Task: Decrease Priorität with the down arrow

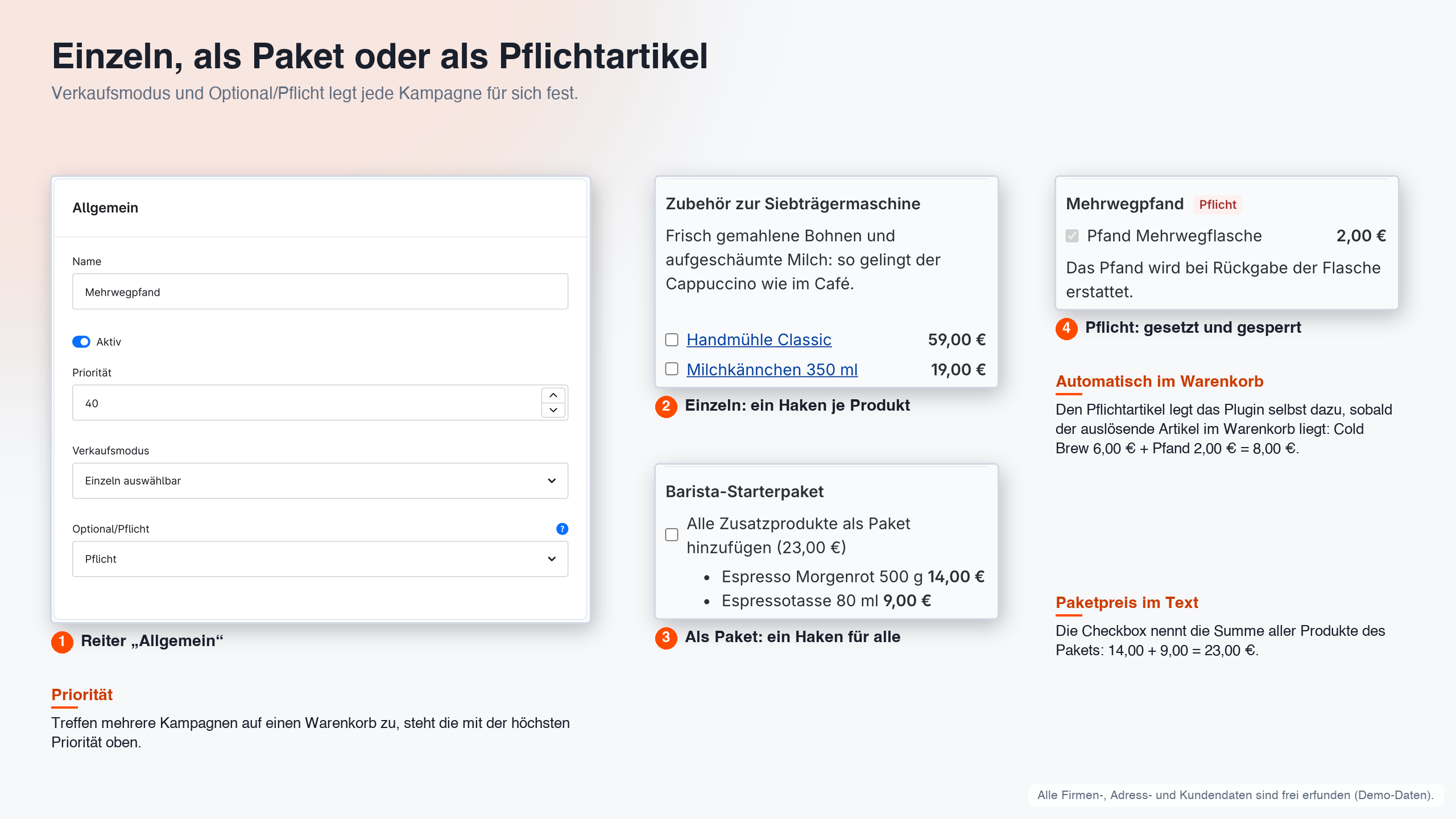Action: pos(553,410)
